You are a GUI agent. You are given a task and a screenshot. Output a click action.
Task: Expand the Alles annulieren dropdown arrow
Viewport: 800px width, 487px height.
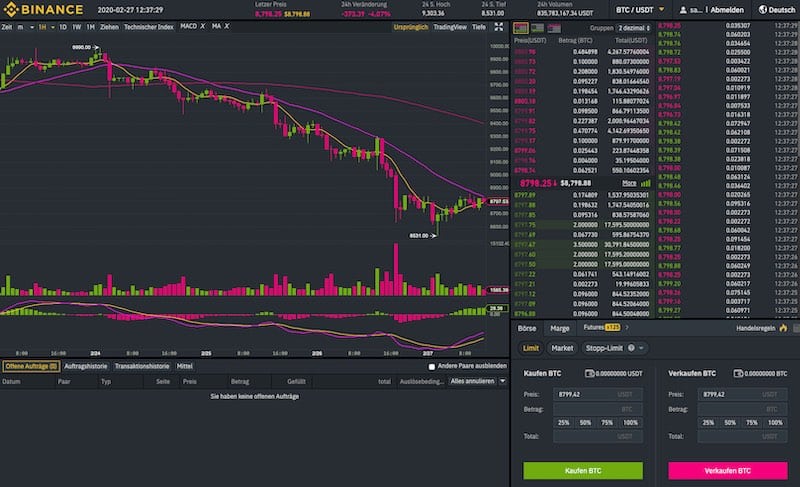point(503,381)
